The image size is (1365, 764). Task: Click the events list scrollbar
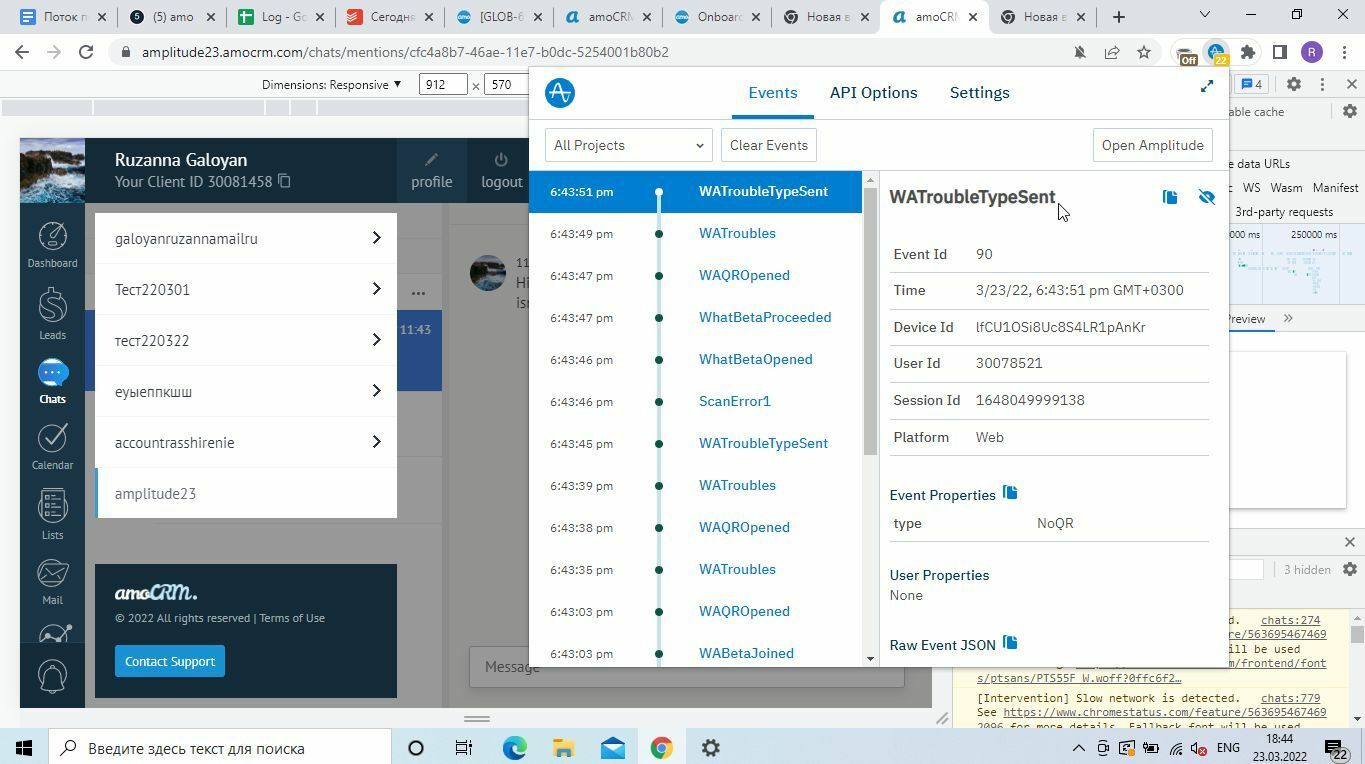pos(870,320)
